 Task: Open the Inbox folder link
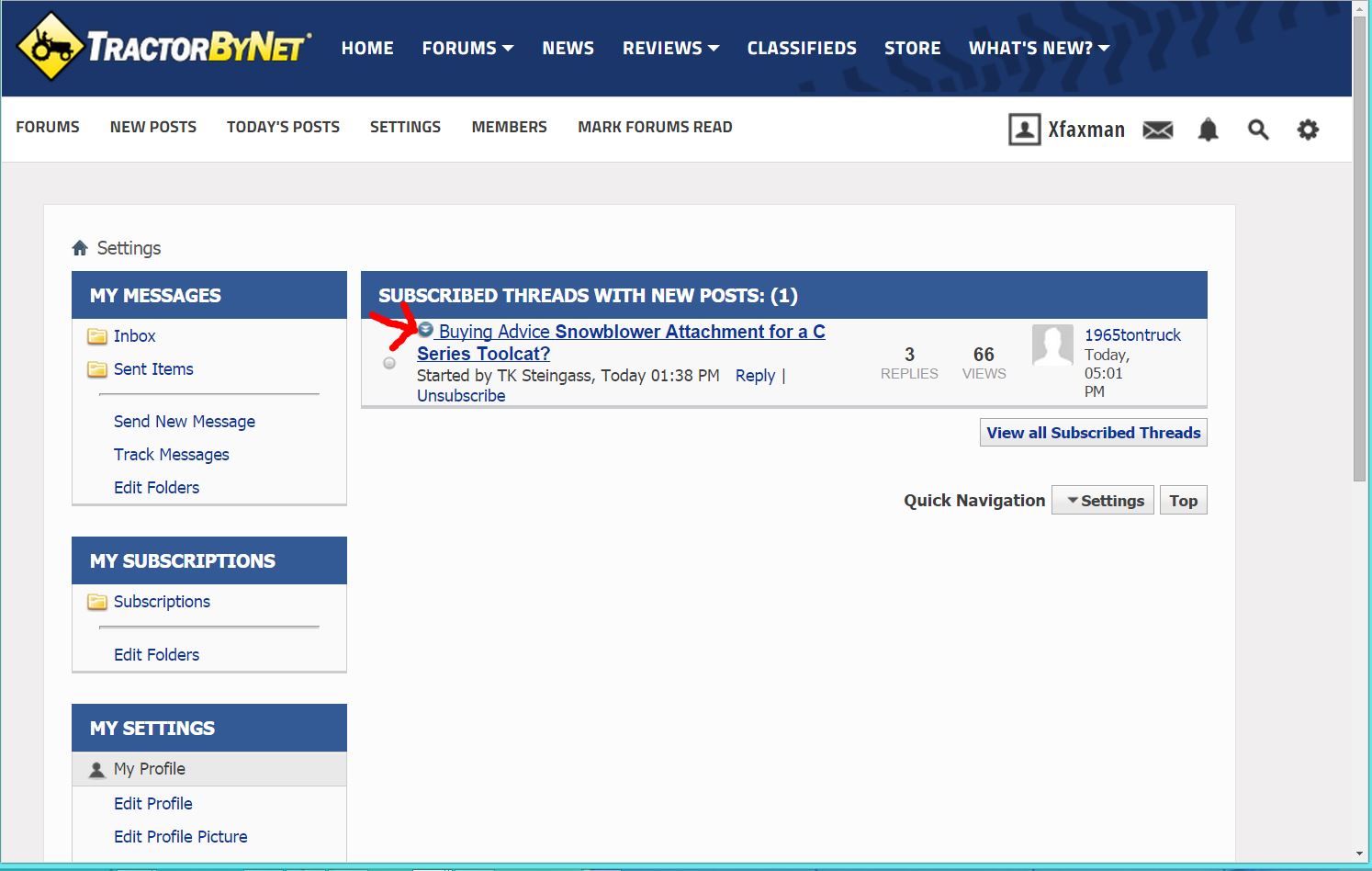(134, 336)
